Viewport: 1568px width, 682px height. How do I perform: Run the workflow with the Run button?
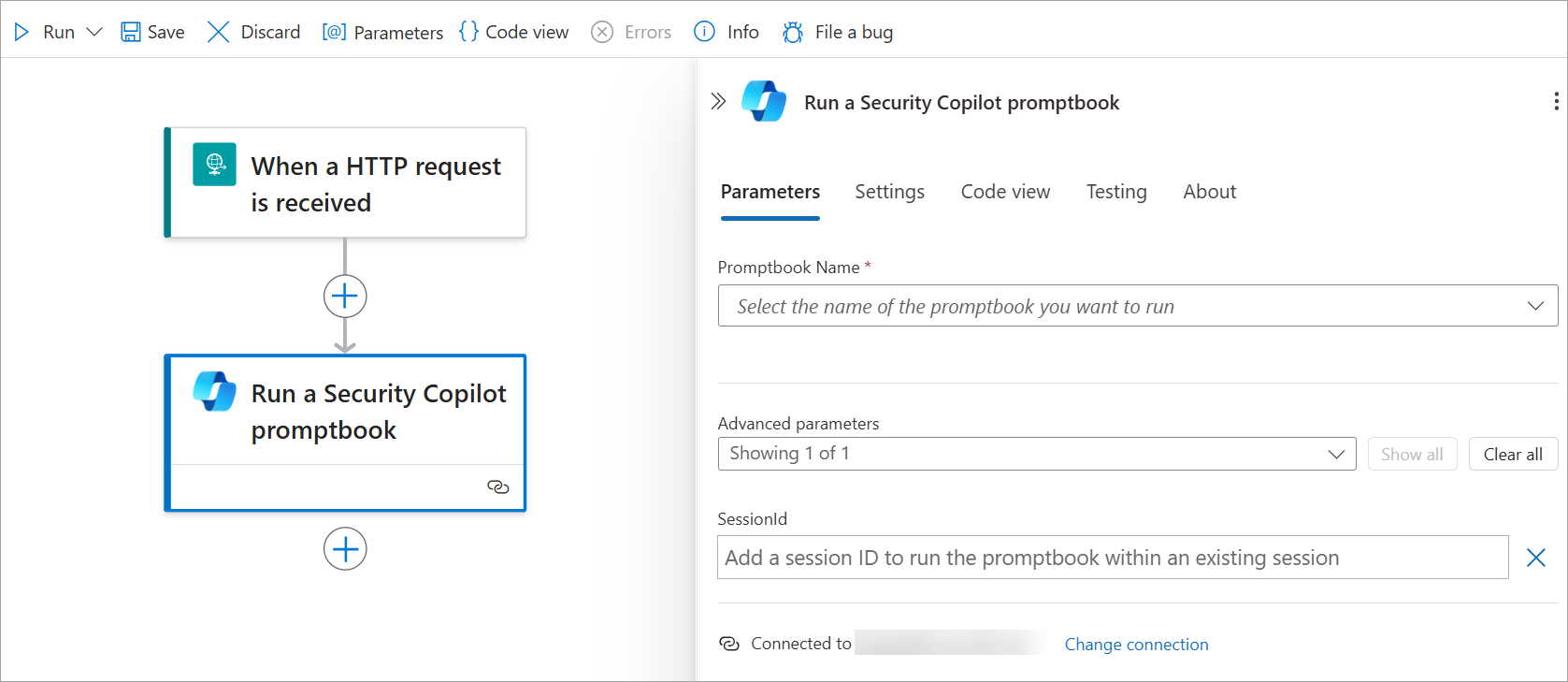44,32
